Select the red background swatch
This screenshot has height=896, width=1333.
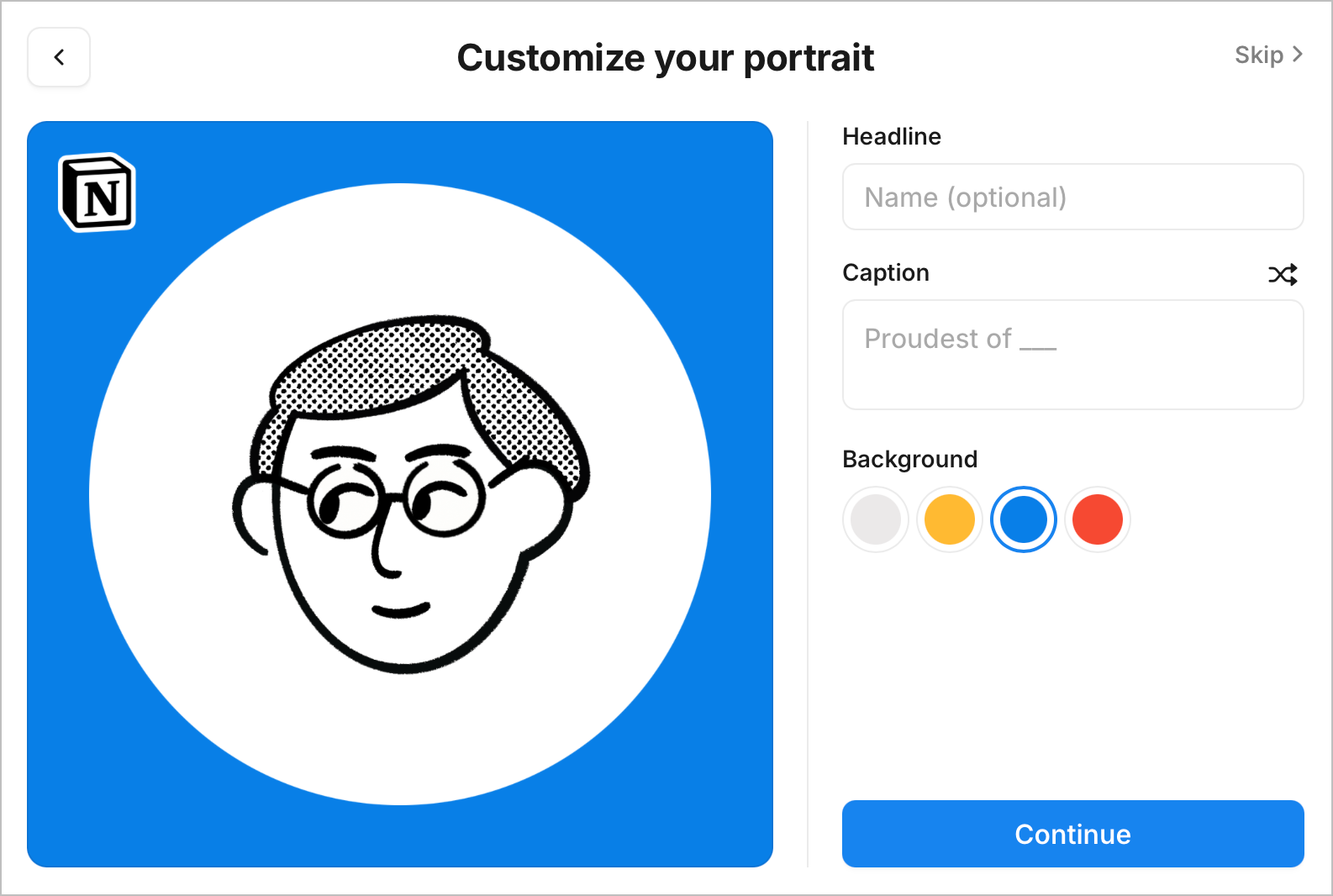[x=1097, y=519]
